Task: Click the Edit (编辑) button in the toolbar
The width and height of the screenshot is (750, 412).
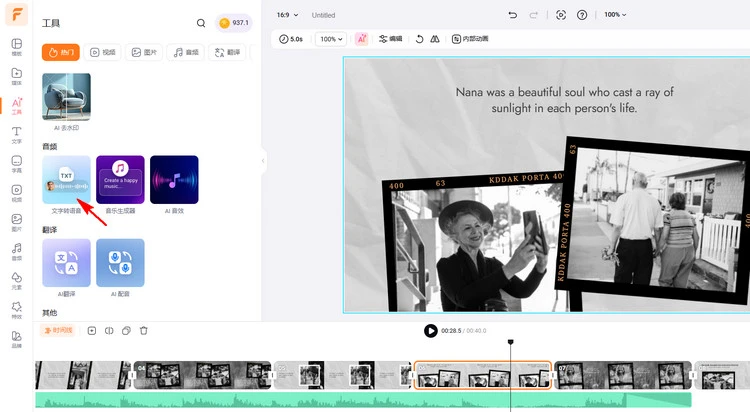Action: pyautogui.click(x=390, y=39)
